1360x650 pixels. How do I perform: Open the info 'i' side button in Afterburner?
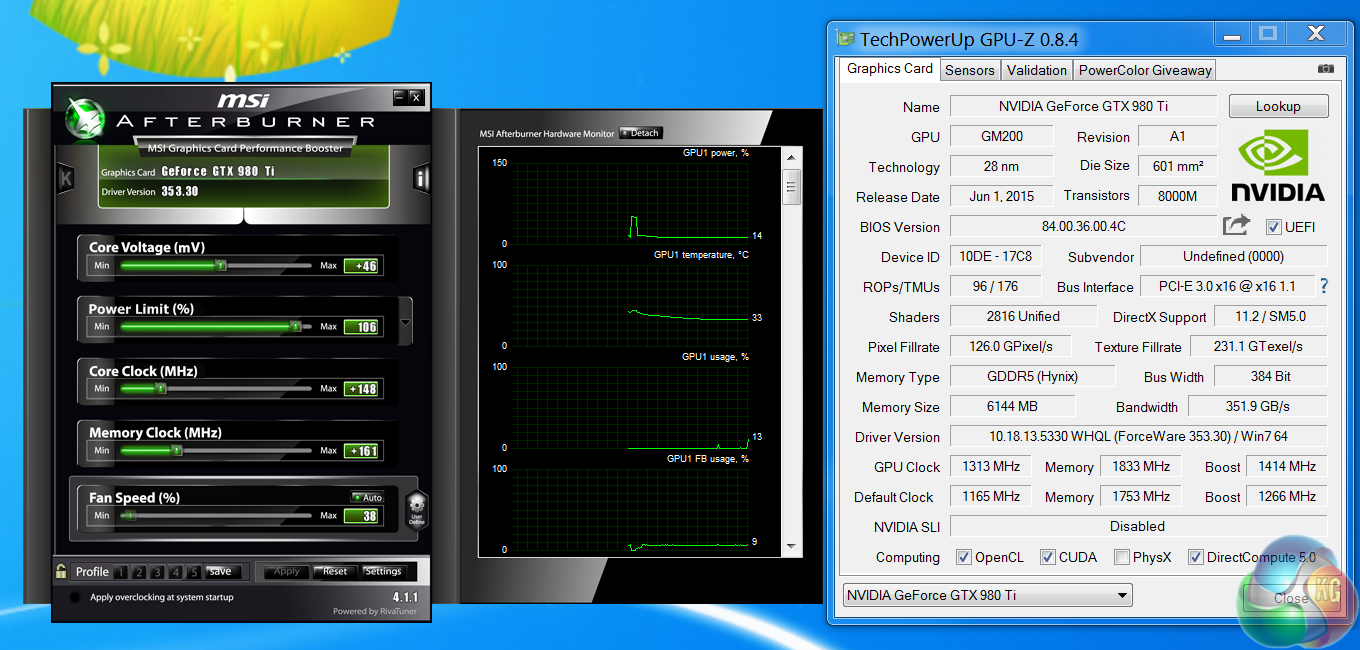coord(421,179)
